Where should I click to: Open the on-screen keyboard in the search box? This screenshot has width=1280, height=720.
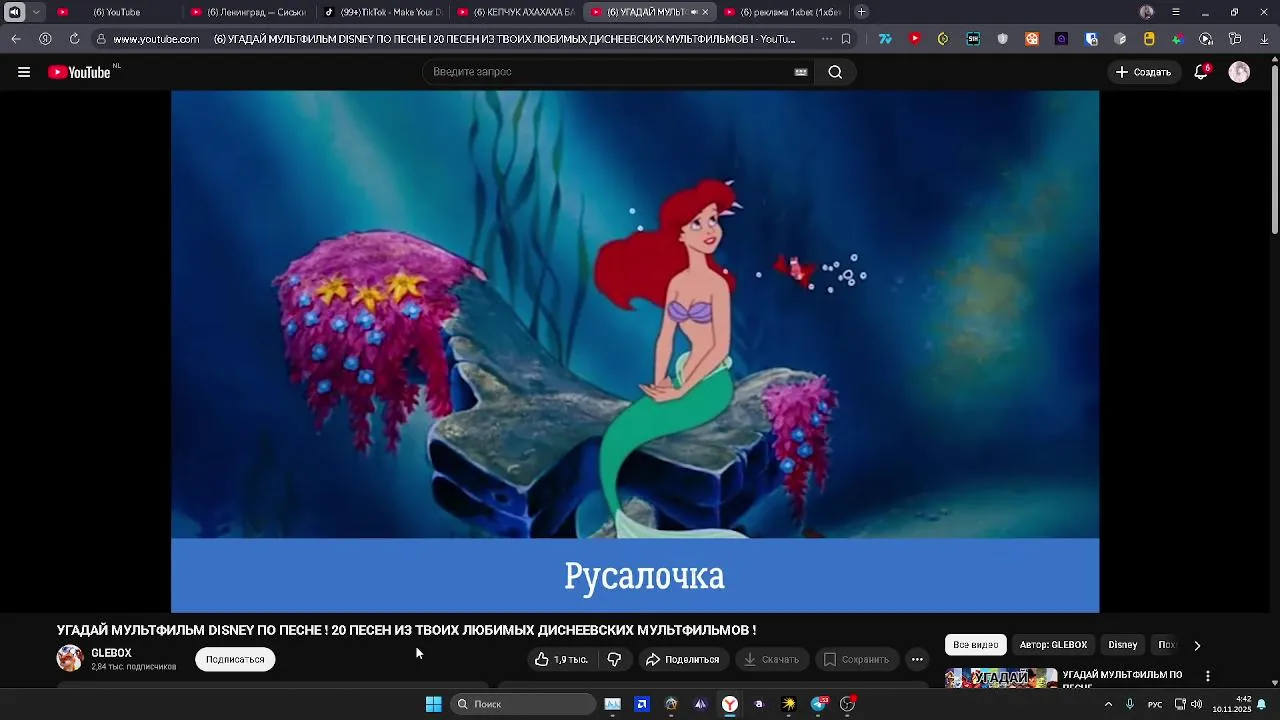801,72
